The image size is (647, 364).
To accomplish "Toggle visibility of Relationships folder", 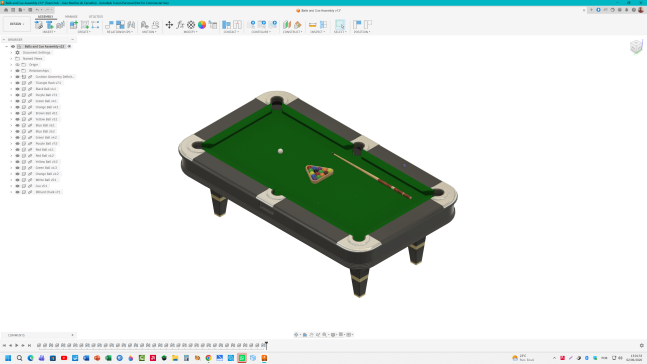I will (17, 71).
